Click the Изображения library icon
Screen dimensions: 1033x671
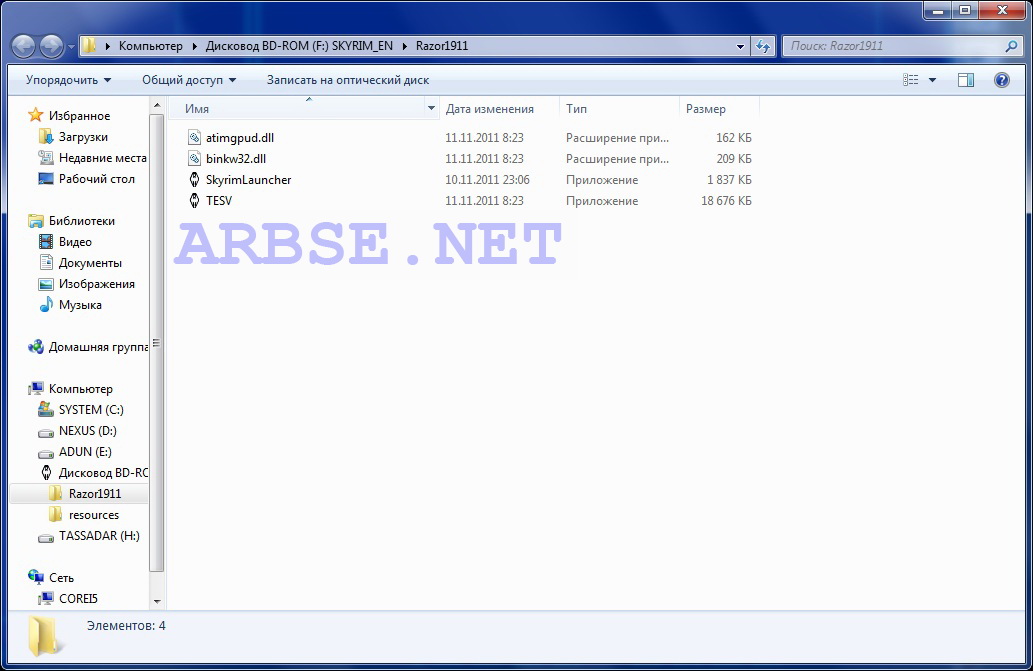click(45, 284)
